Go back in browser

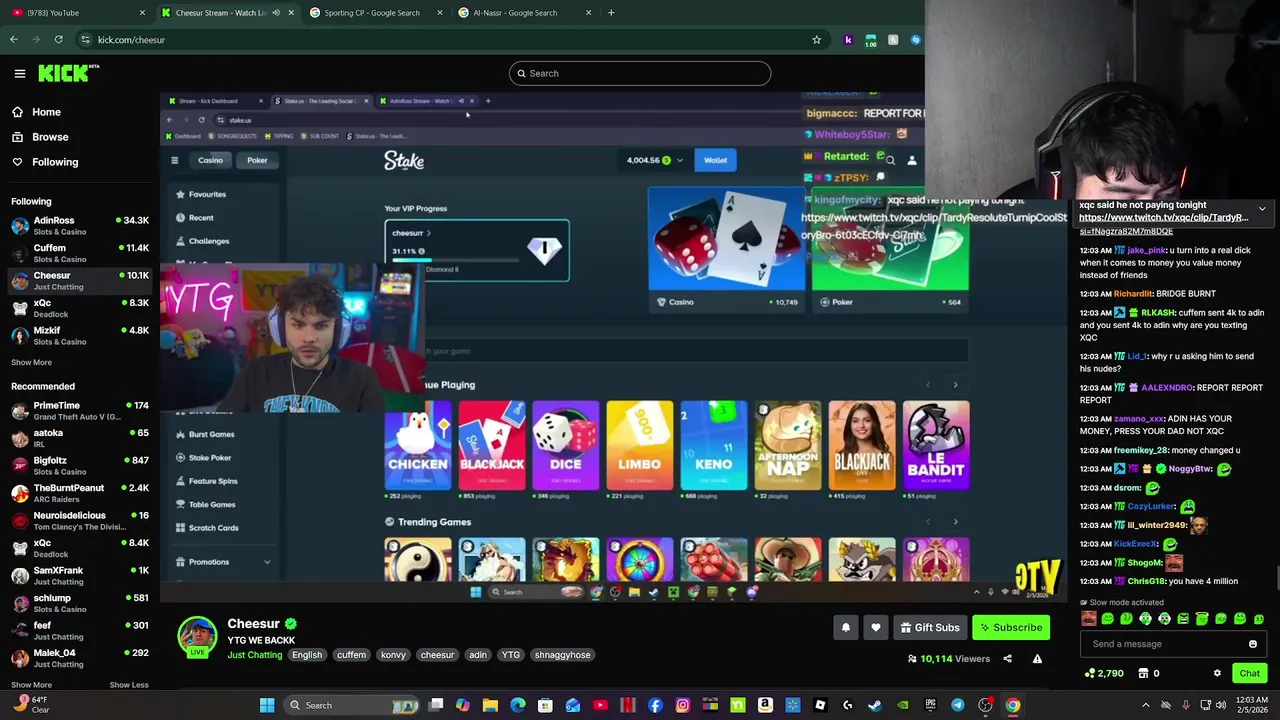pos(13,40)
